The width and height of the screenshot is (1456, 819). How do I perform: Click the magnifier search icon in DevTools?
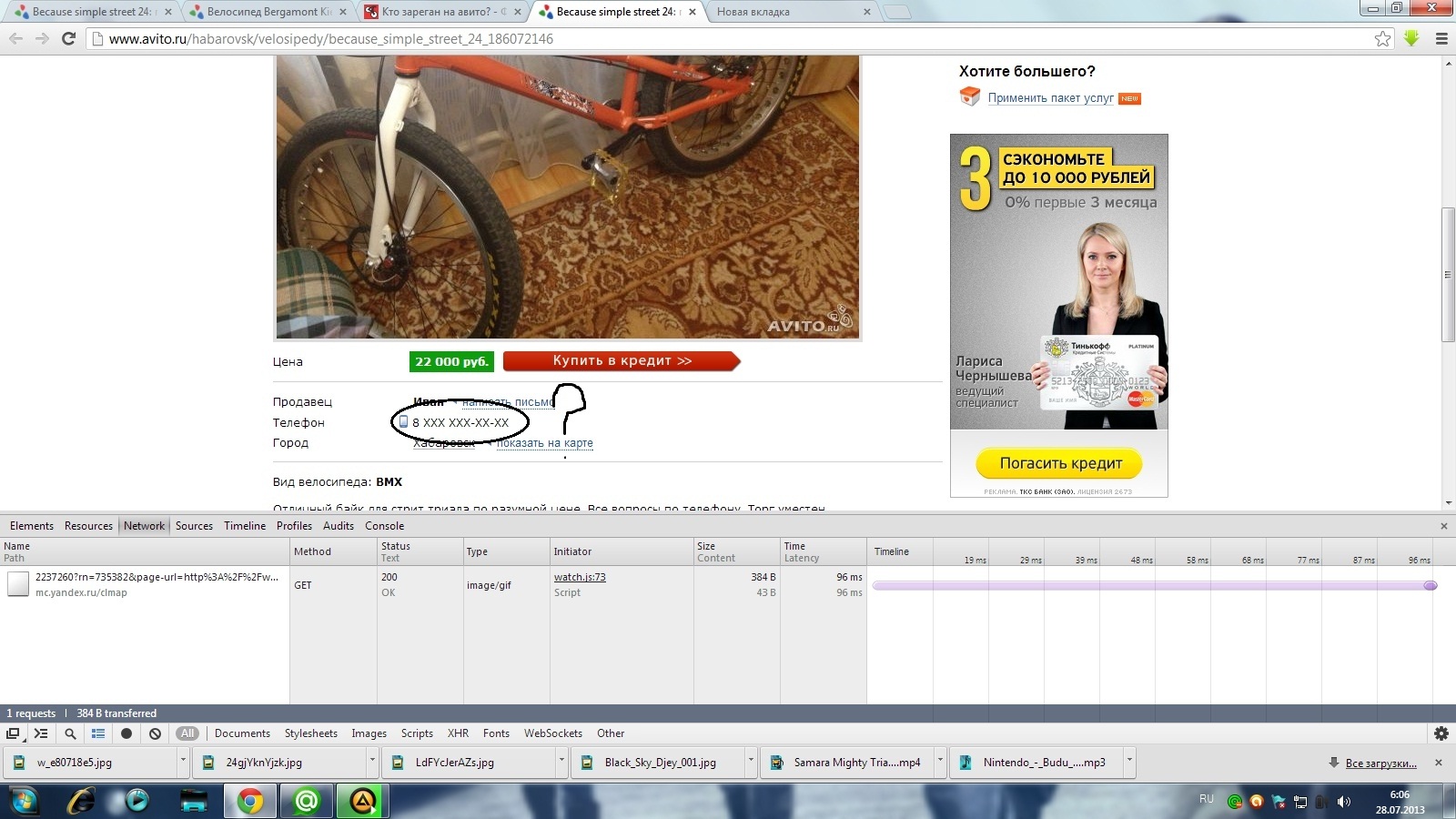click(70, 733)
